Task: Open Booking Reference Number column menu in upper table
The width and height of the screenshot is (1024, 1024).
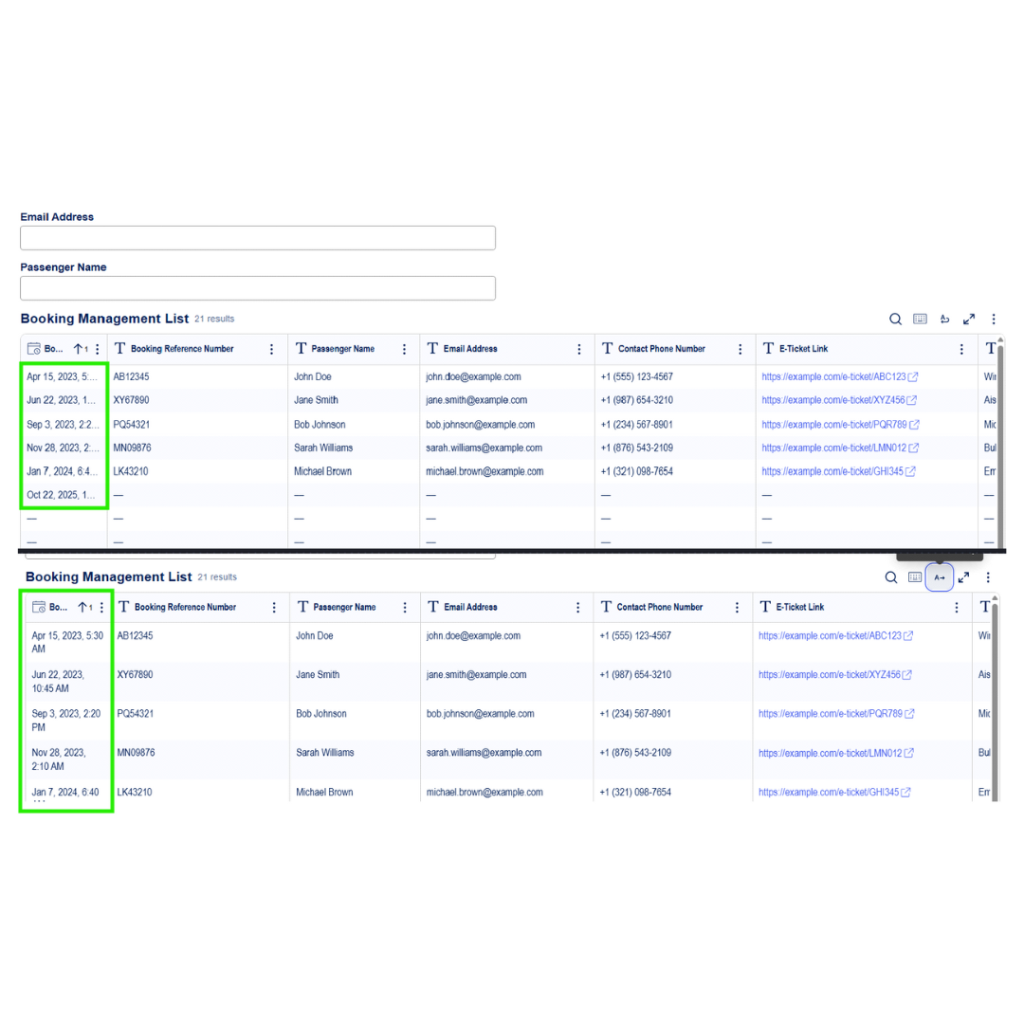Action: pos(271,349)
